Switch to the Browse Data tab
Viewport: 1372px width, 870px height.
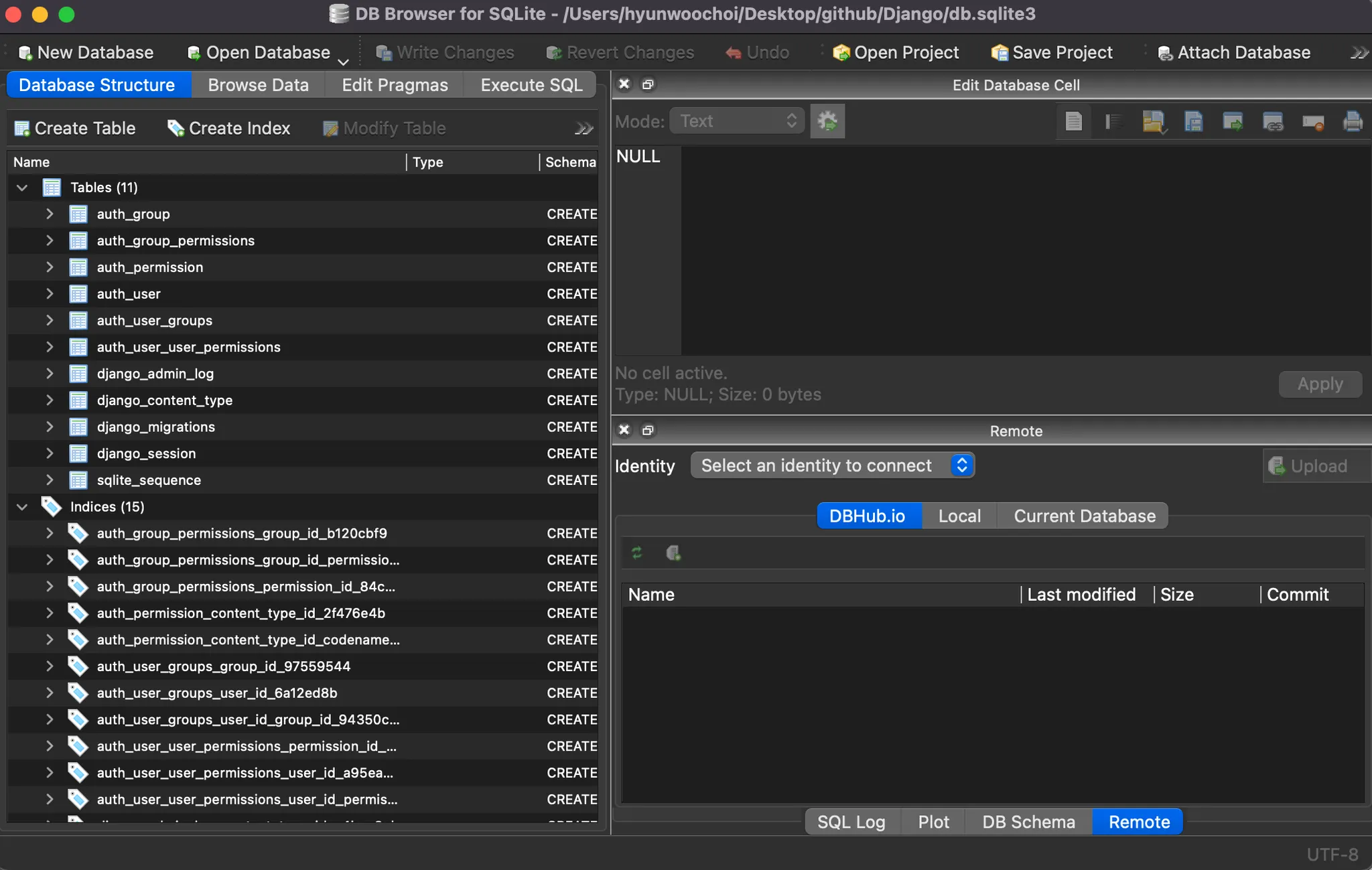pyautogui.click(x=258, y=85)
